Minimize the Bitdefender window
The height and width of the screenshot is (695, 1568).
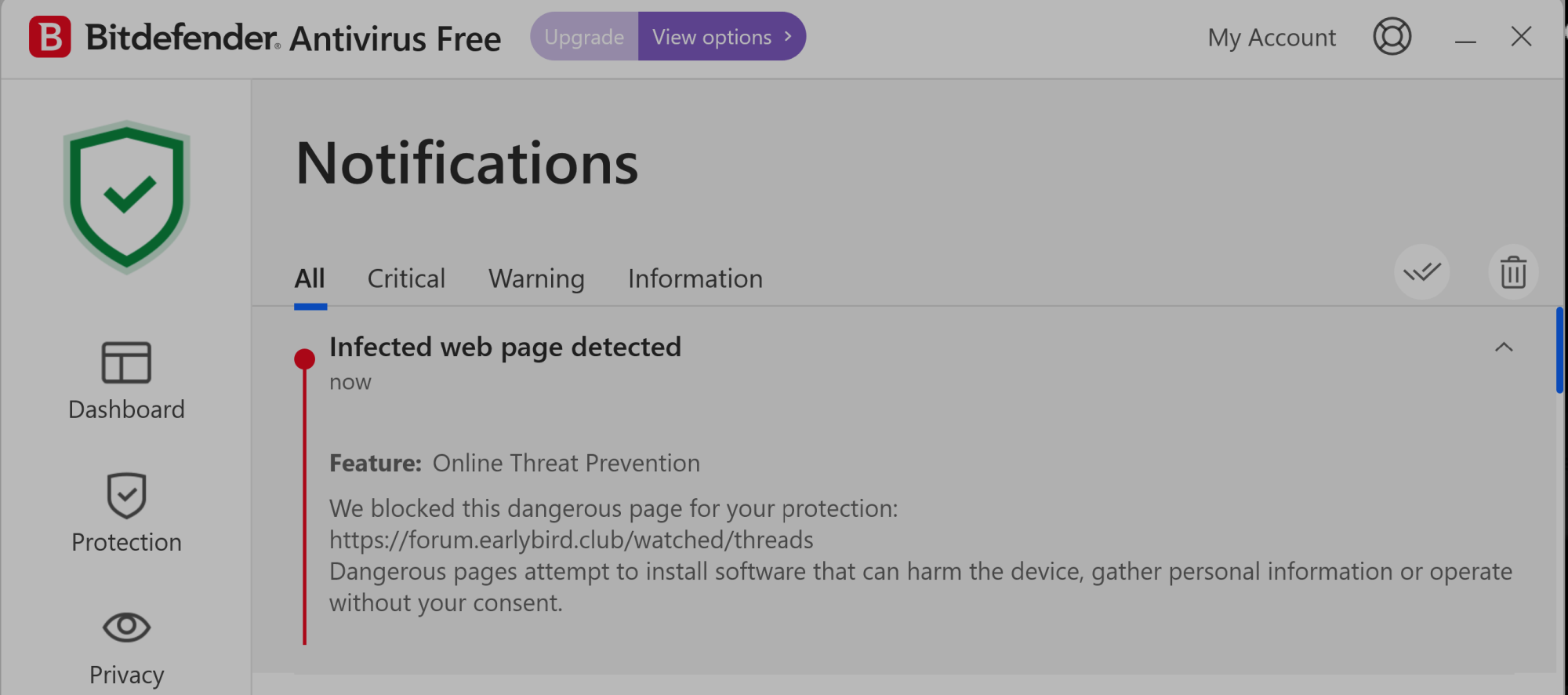[x=1465, y=39]
